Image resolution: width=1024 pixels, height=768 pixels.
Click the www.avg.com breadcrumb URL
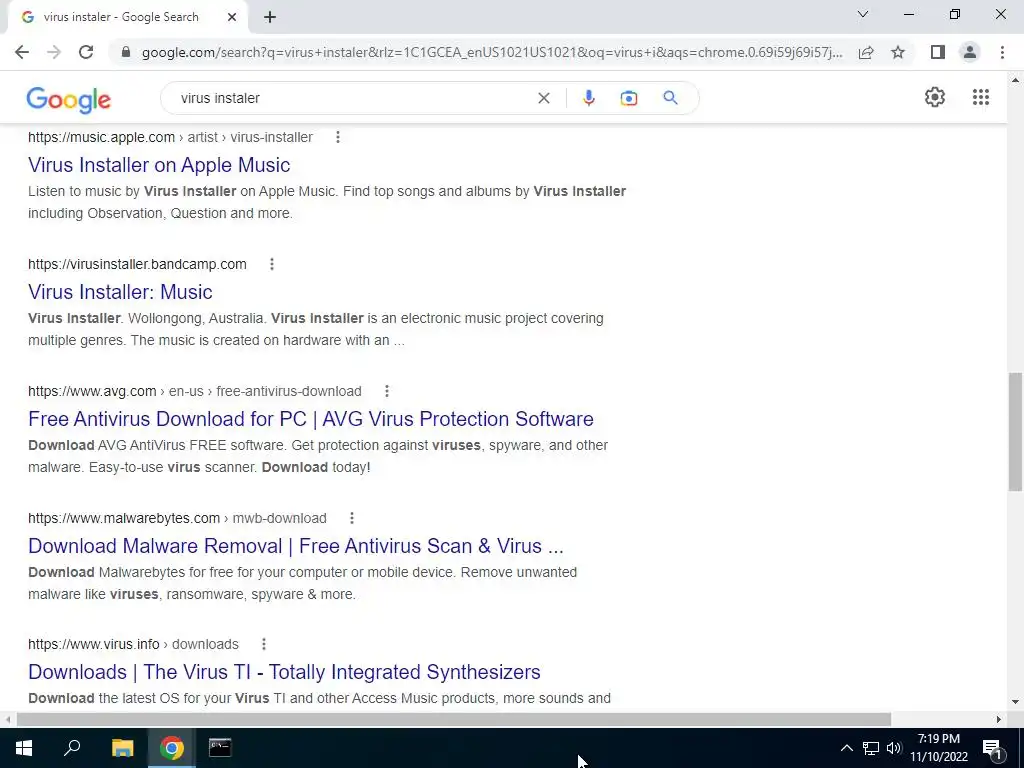195,391
